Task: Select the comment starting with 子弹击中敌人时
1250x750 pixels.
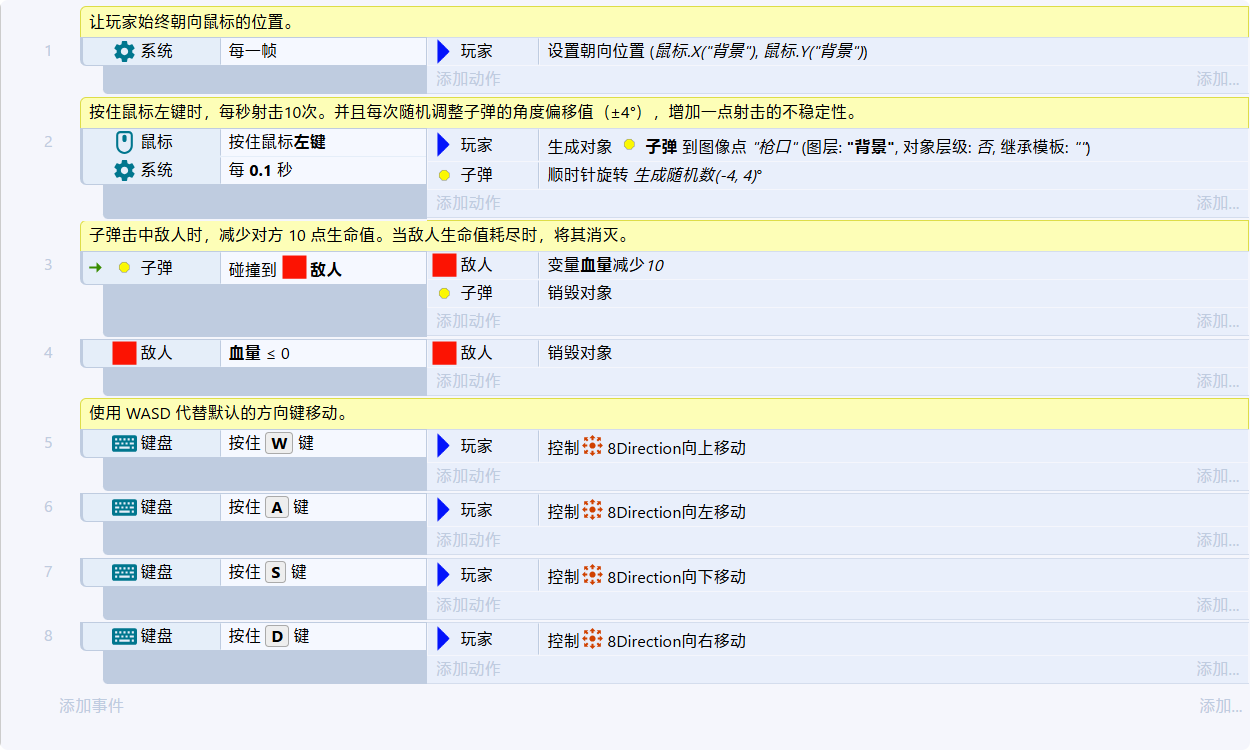Action: (665, 236)
